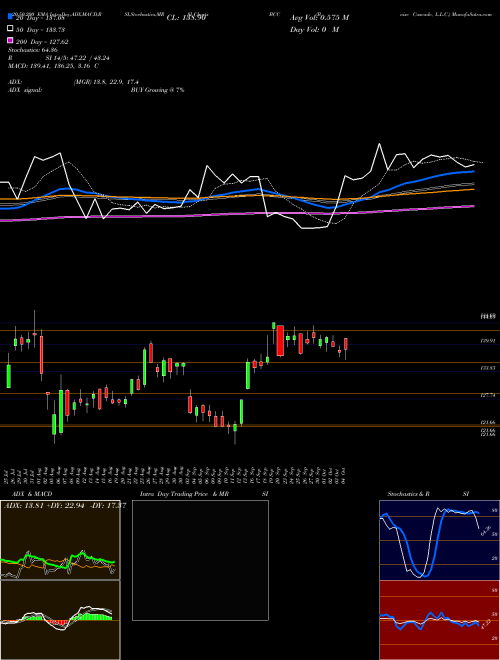Click the 'ADX: 13.81 +DY: 22.94 -DY: 17.37' readout

tap(64, 506)
